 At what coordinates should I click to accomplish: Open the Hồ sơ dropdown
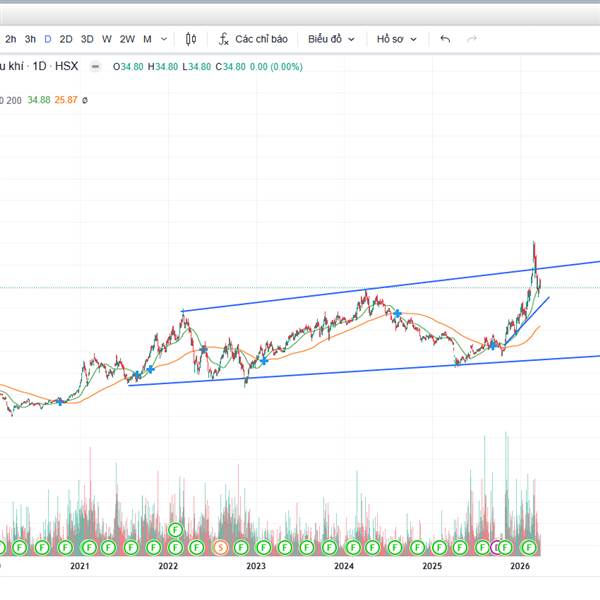(x=396, y=39)
